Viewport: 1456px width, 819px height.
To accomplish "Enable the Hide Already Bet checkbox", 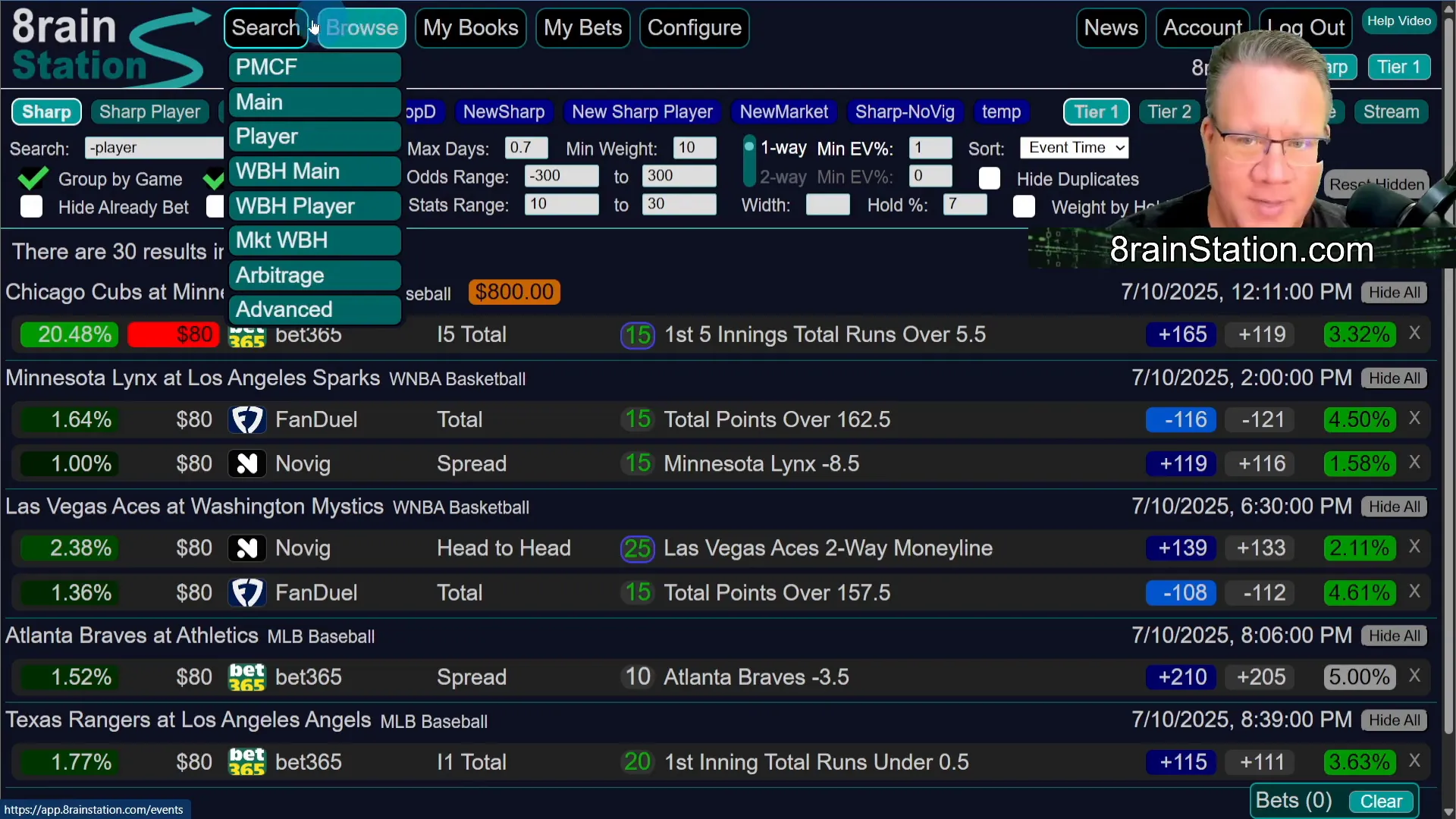I will [31, 207].
